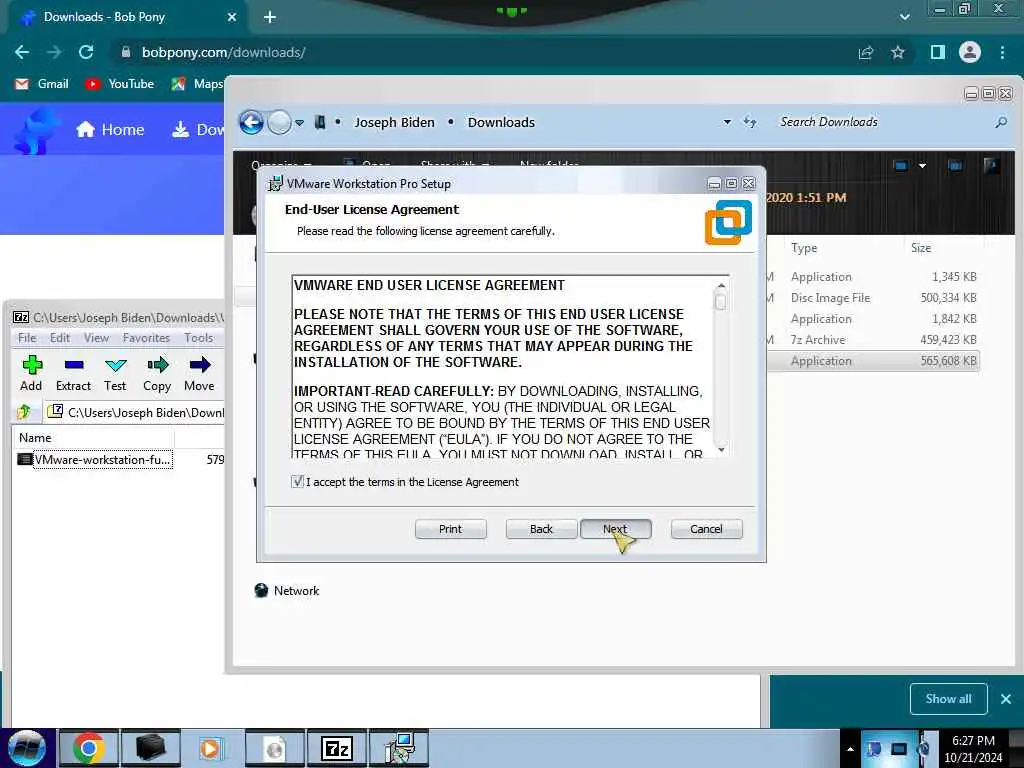Uncheck 'I accept the terms' checkbox
This screenshot has width=1024, height=768.
298,482
